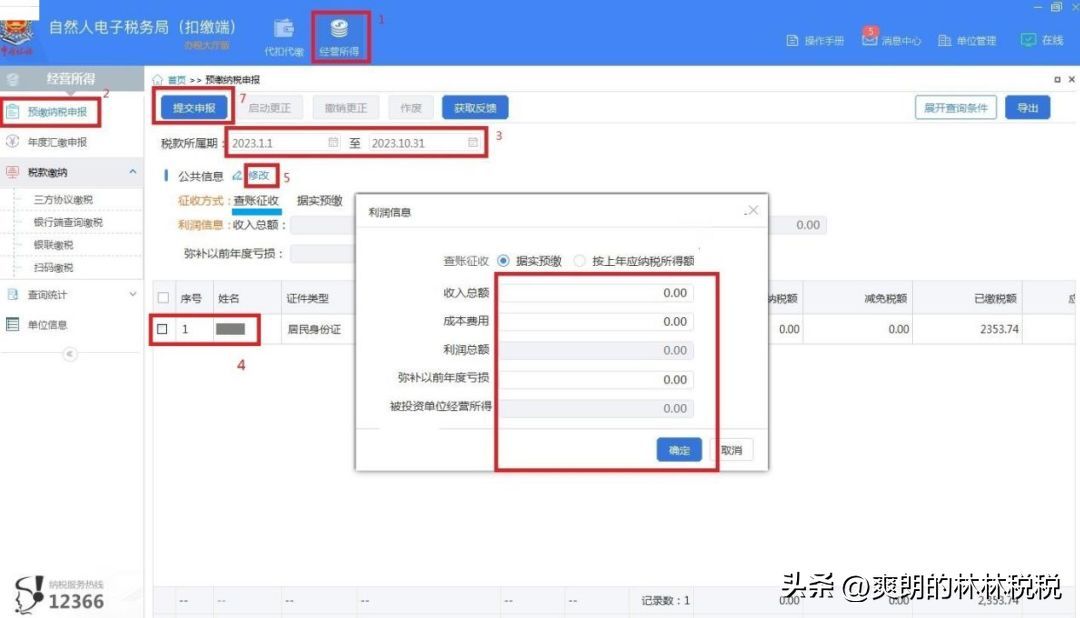This screenshot has height=618, width=1080.
Task: Click the 提交申报 button
Action: coord(193,107)
